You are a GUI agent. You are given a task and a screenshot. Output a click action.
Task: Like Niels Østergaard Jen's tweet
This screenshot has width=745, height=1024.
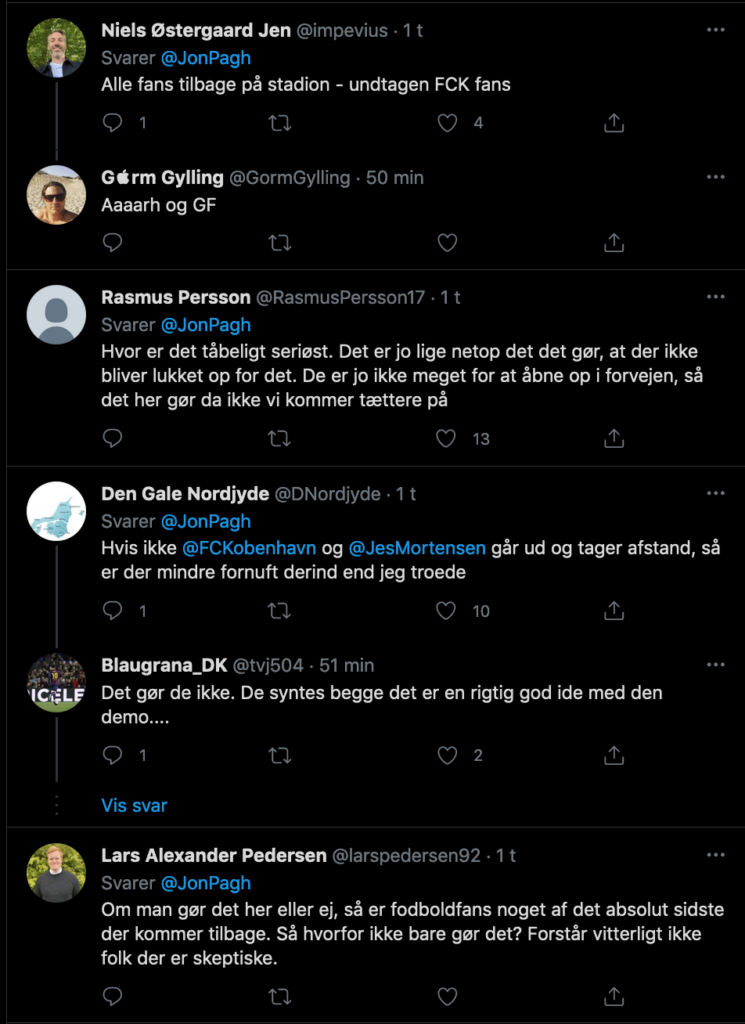(448, 123)
